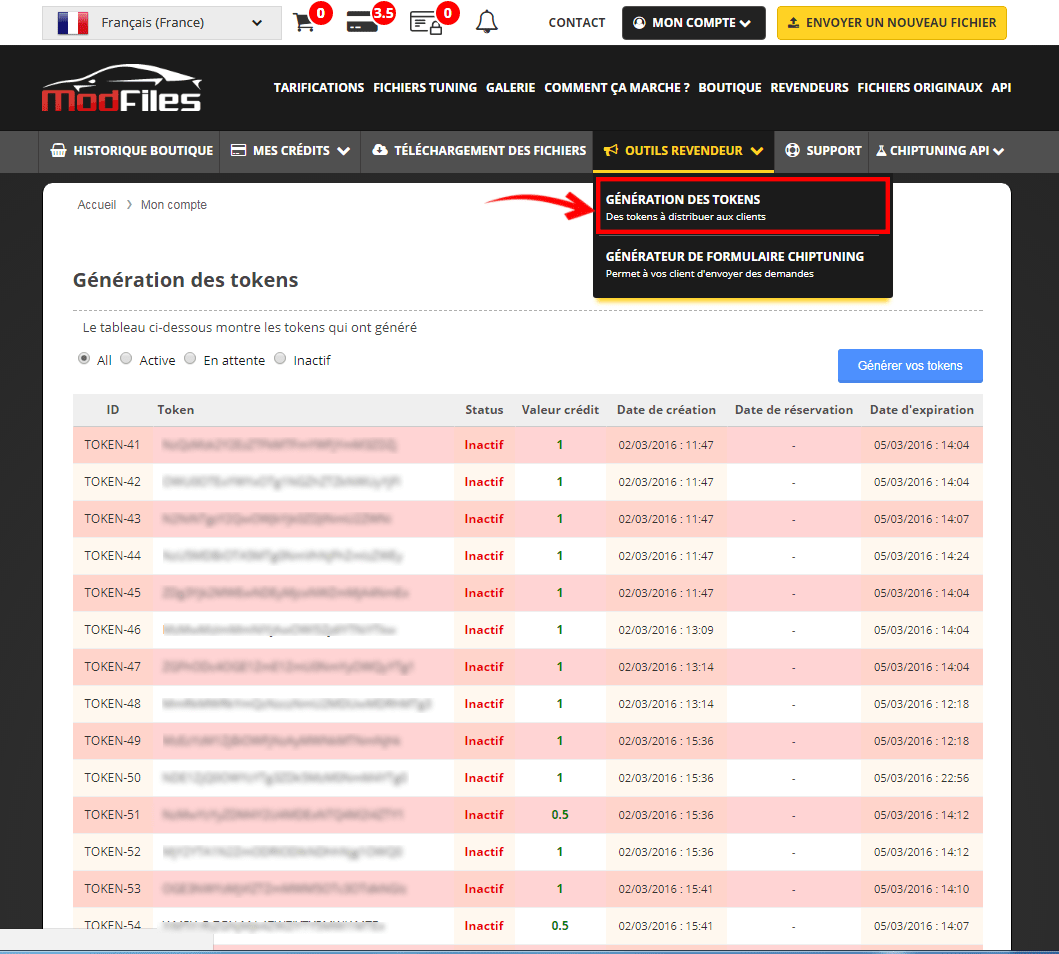Click the Générer vos tokens button
Image resolution: width=1059 pixels, height=954 pixels.
pos(909,366)
